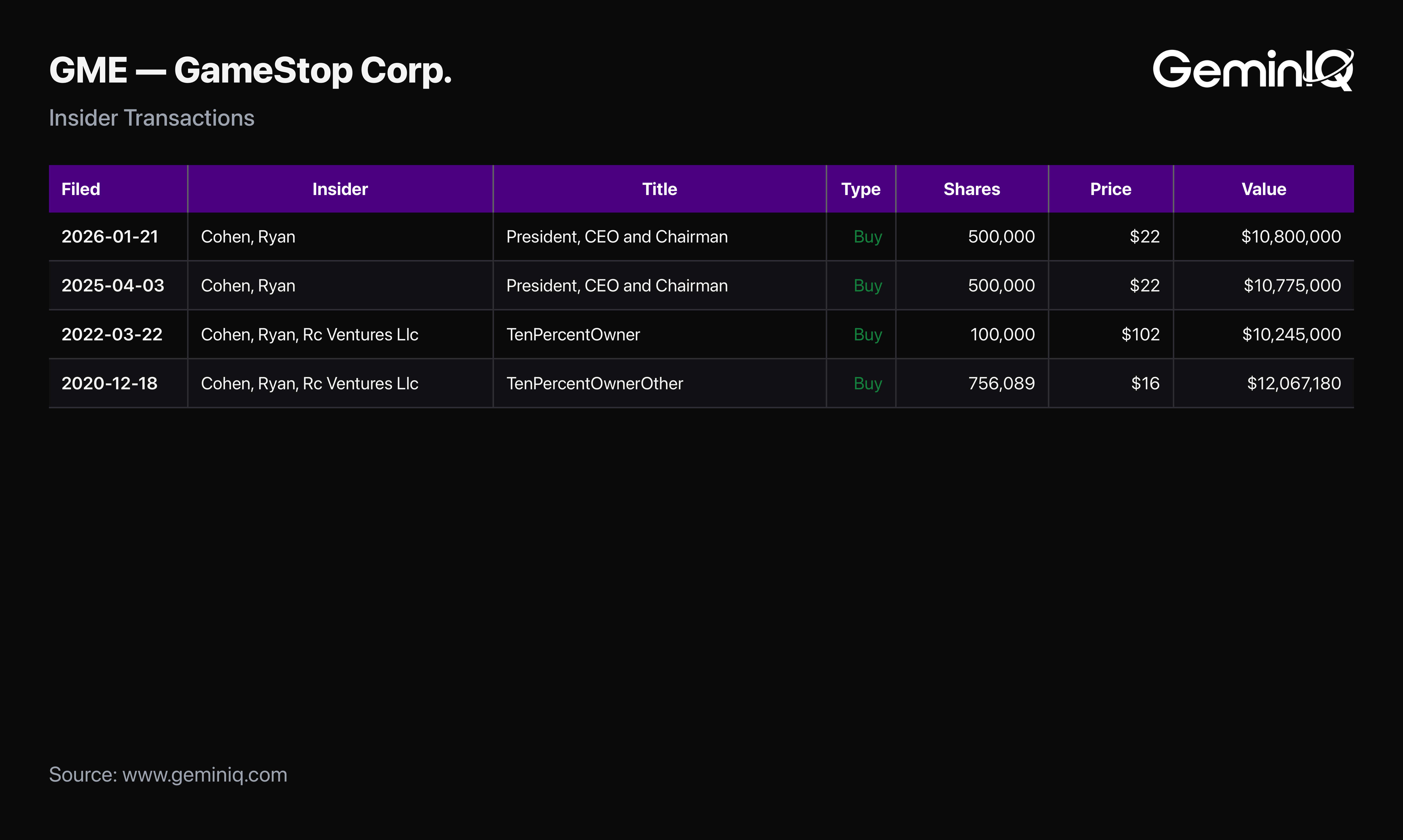1403x840 pixels.
Task: Click the GeminiQ logo
Action: (1253, 70)
